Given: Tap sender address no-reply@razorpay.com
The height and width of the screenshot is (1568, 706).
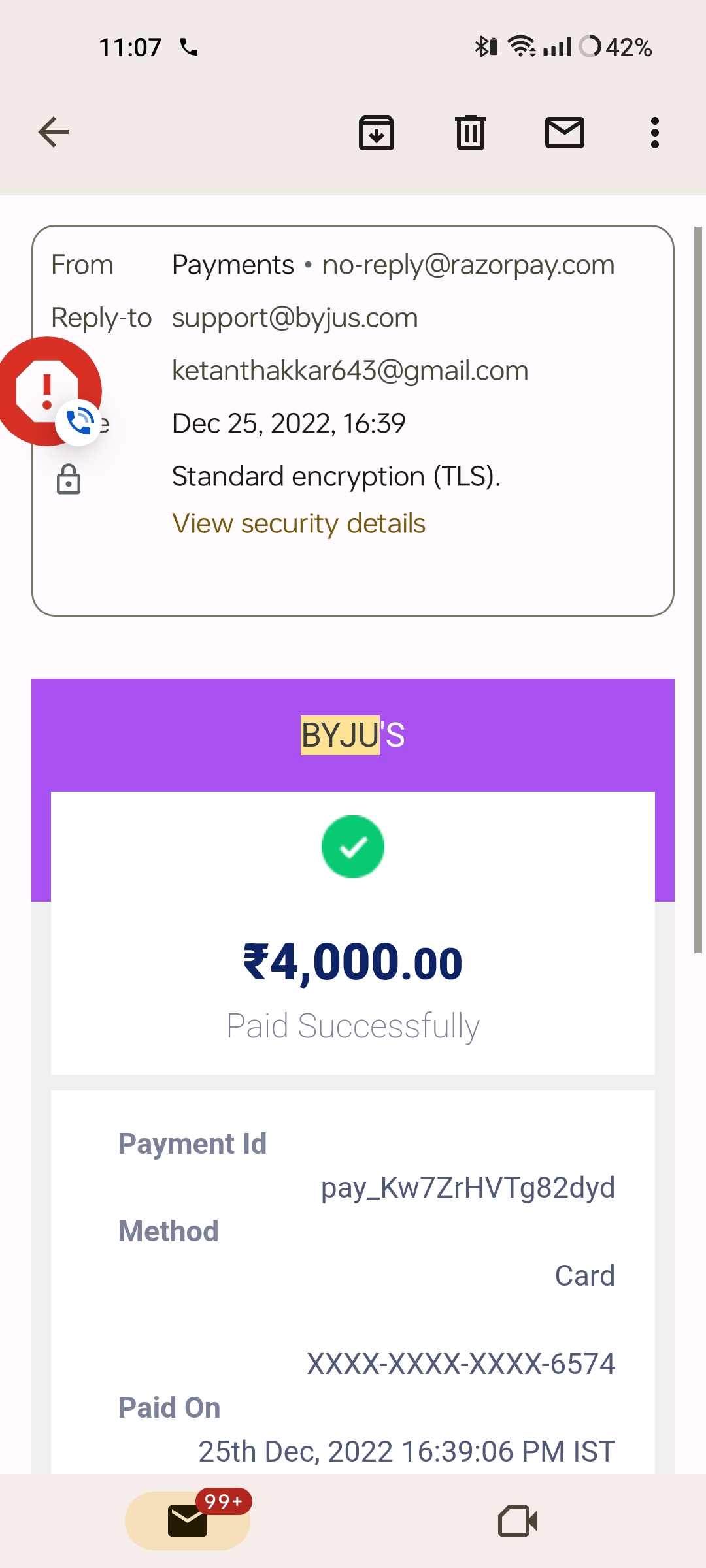Looking at the screenshot, I should [x=468, y=265].
